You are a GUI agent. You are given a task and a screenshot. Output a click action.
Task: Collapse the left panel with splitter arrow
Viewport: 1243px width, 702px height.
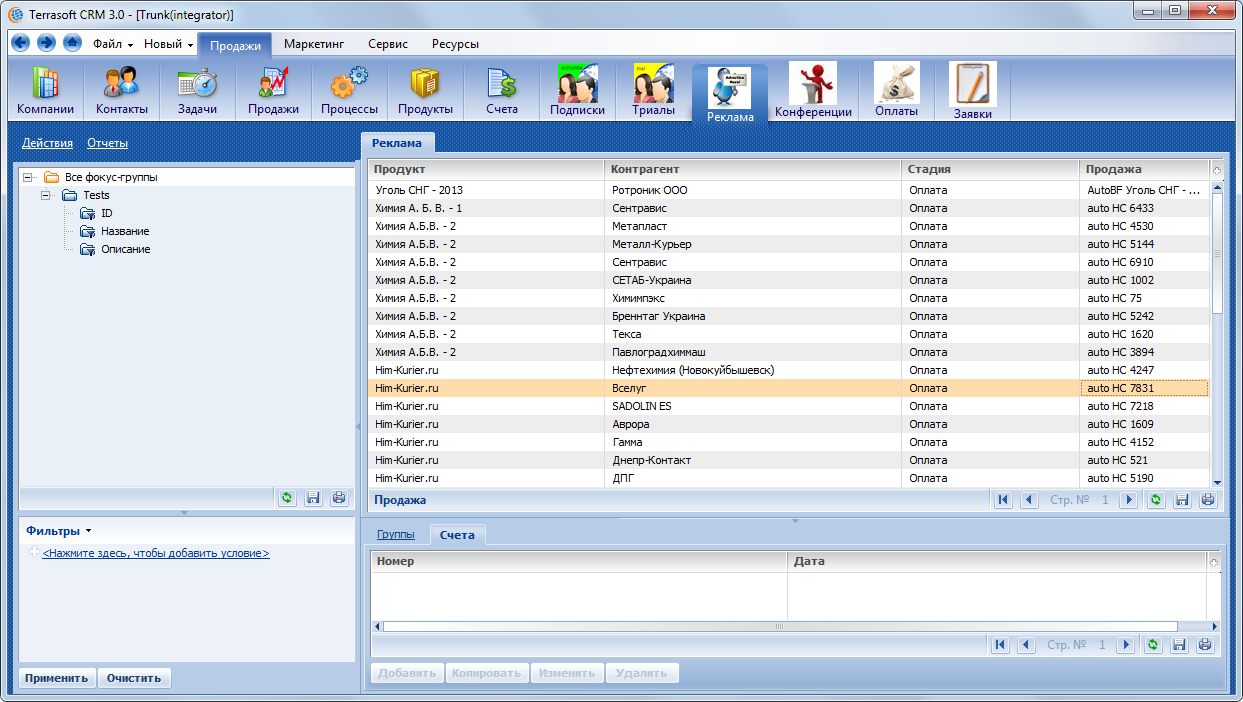tap(358, 426)
